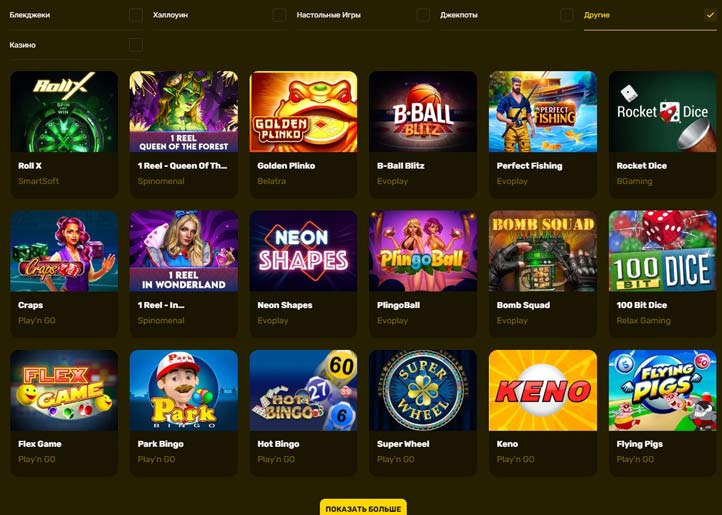722x515 pixels.
Task: Choose the Другие category label
Action: pos(596,15)
